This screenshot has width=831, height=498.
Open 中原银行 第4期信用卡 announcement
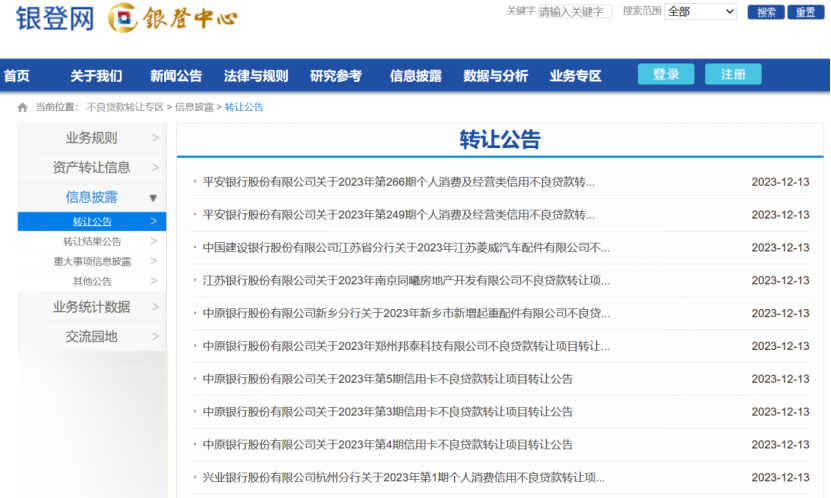coord(388,445)
